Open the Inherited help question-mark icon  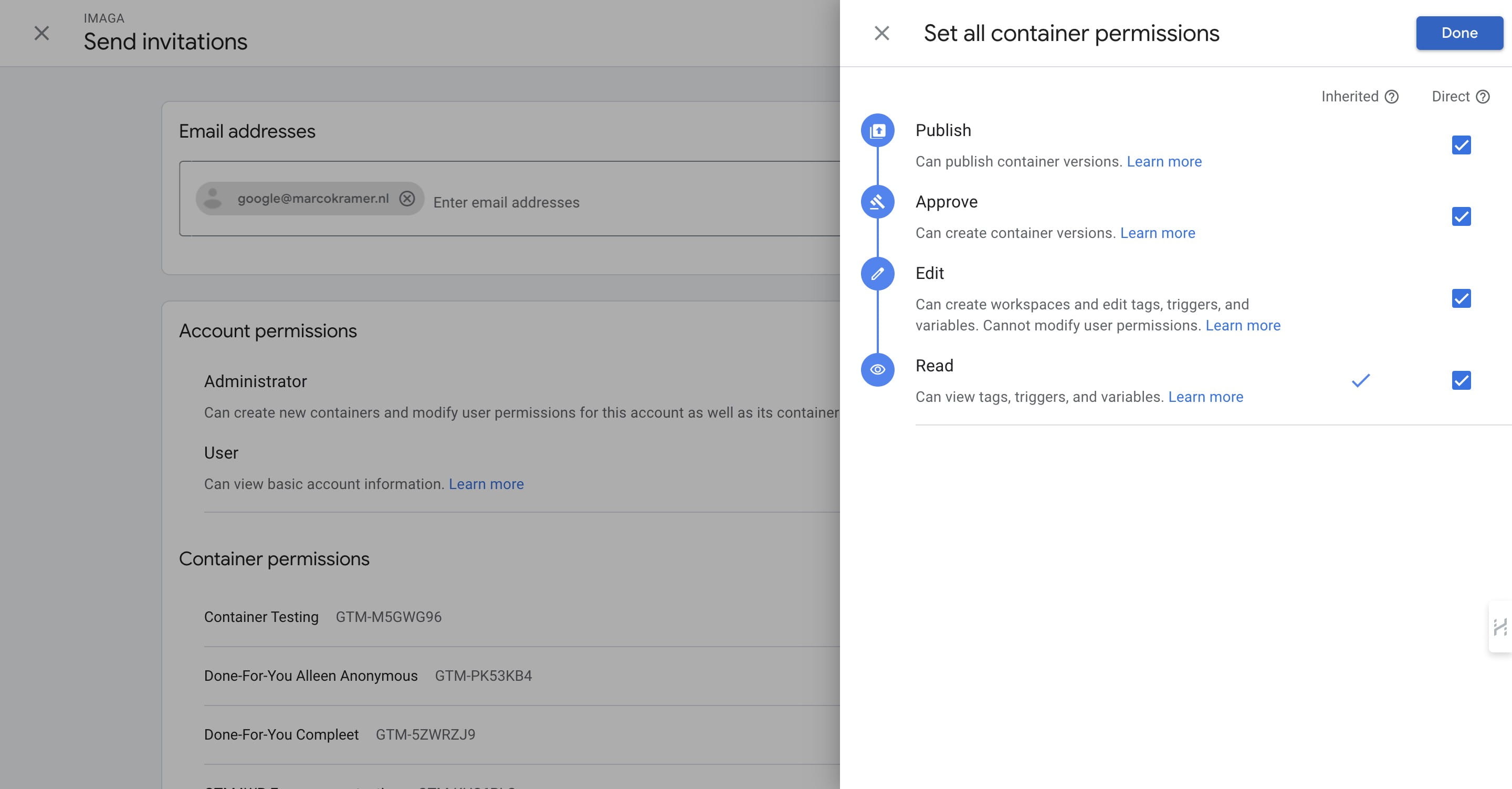[1392, 97]
